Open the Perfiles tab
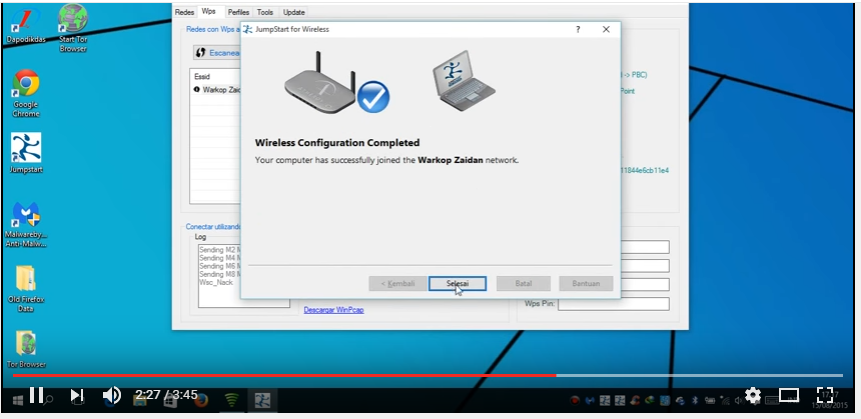 [x=239, y=12]
